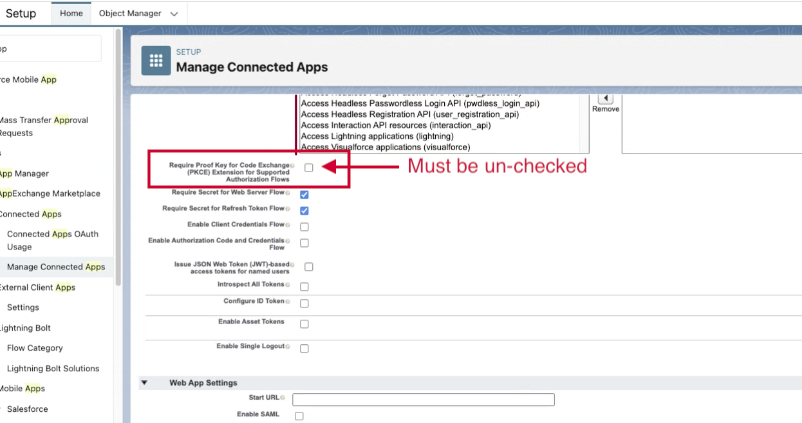Click the Manage Connected Apps grid icon

coord(155,60)
